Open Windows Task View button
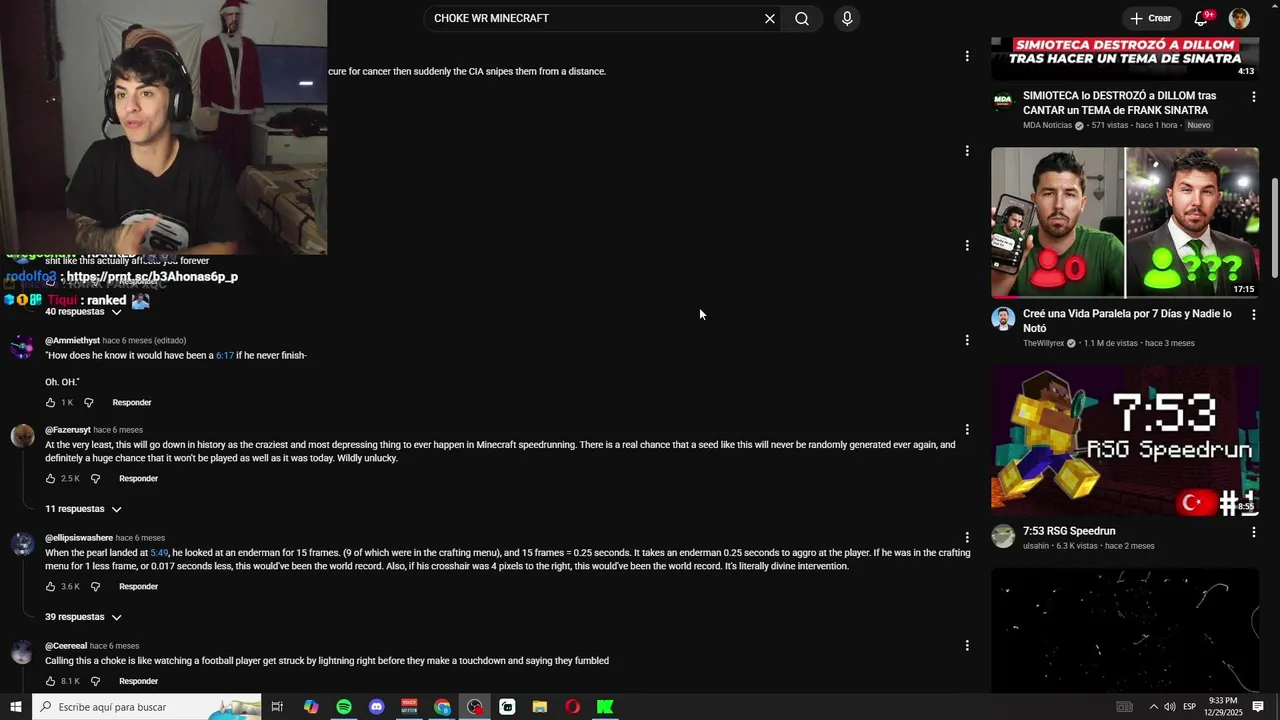Image resolution: width=1280 pixels, height=720 pixels. [277, 707]
